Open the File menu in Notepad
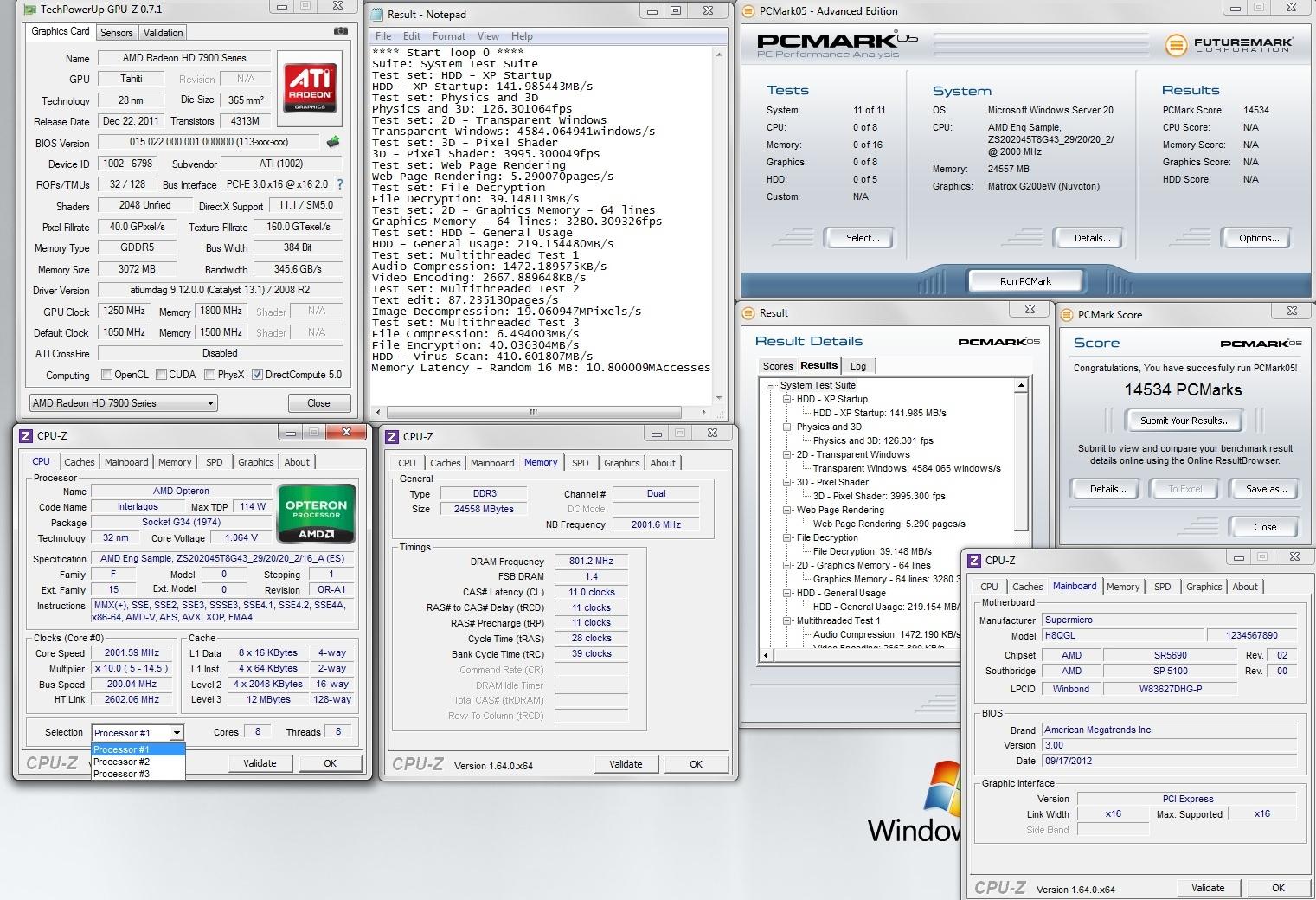This screenshot has width=1316, height=900. tap(383, 36)
